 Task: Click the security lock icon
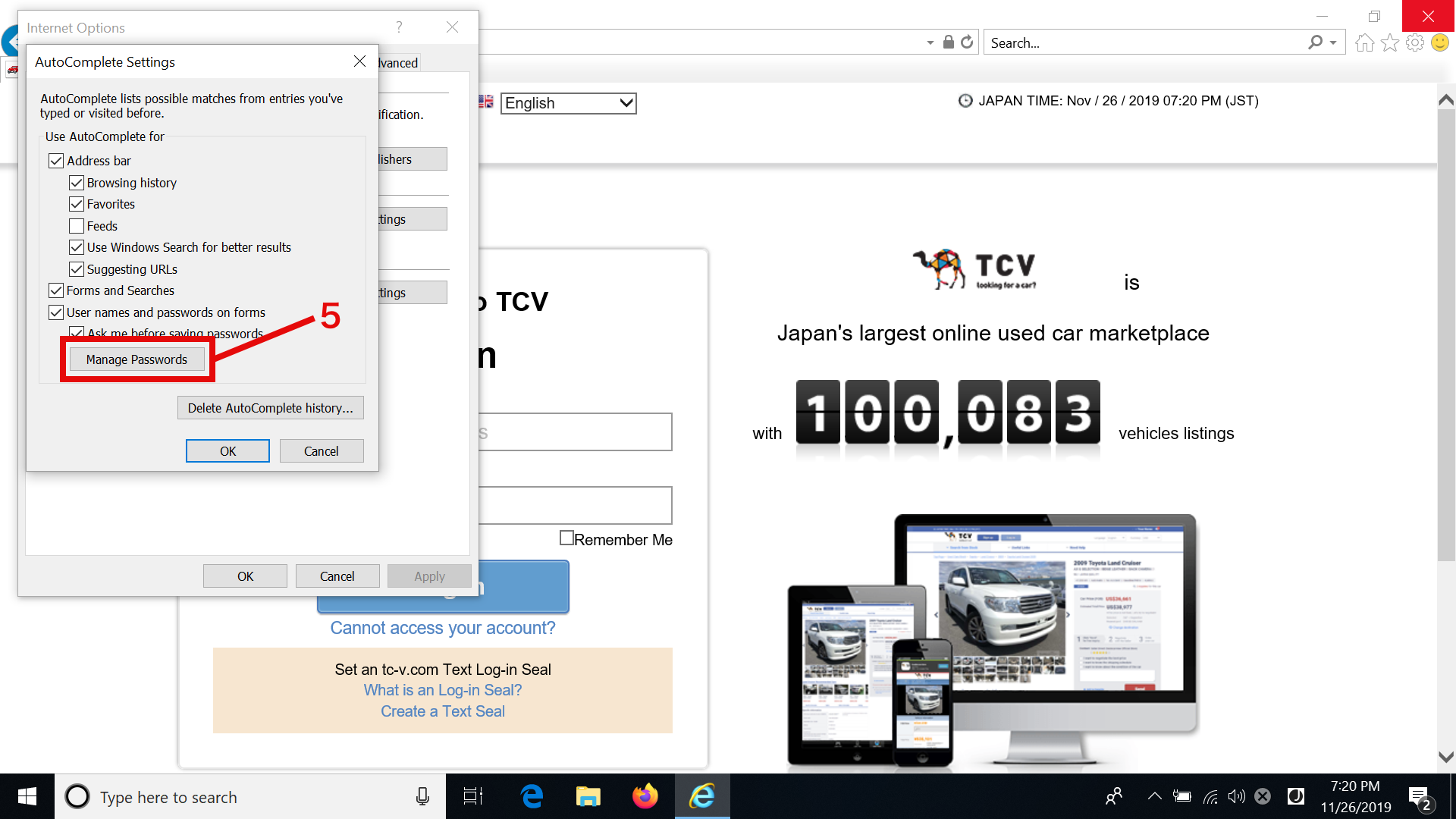pos(948,42)
